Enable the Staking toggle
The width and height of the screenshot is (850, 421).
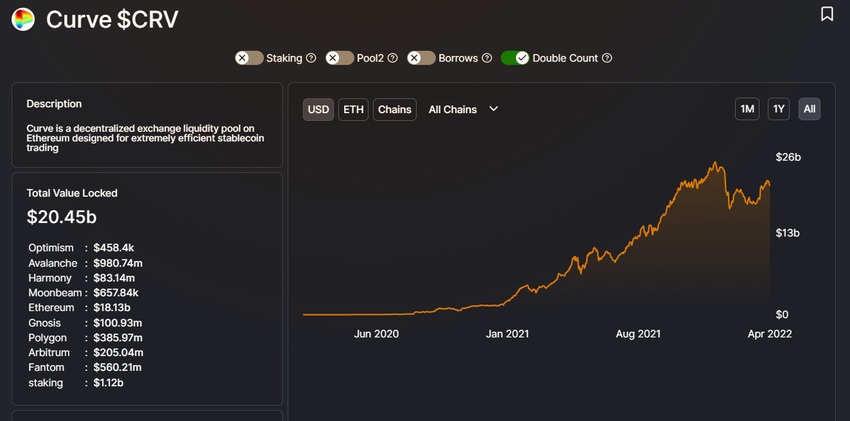coord(249,58)
